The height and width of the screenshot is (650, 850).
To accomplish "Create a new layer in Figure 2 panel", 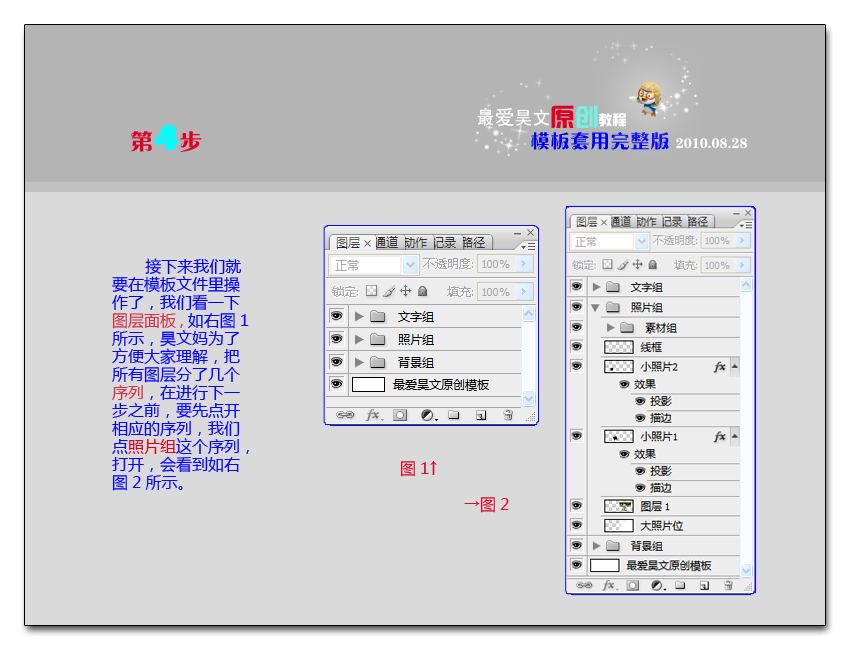I will point(704,585).
